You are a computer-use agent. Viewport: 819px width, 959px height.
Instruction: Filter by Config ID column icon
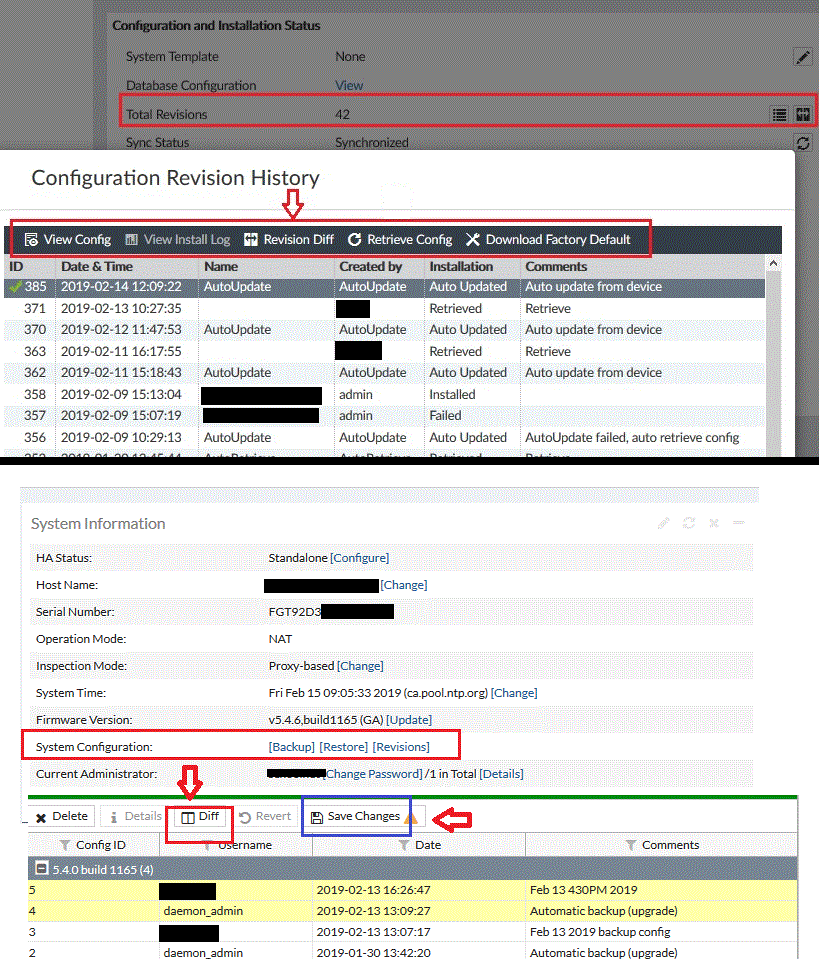tap(64, 845)
